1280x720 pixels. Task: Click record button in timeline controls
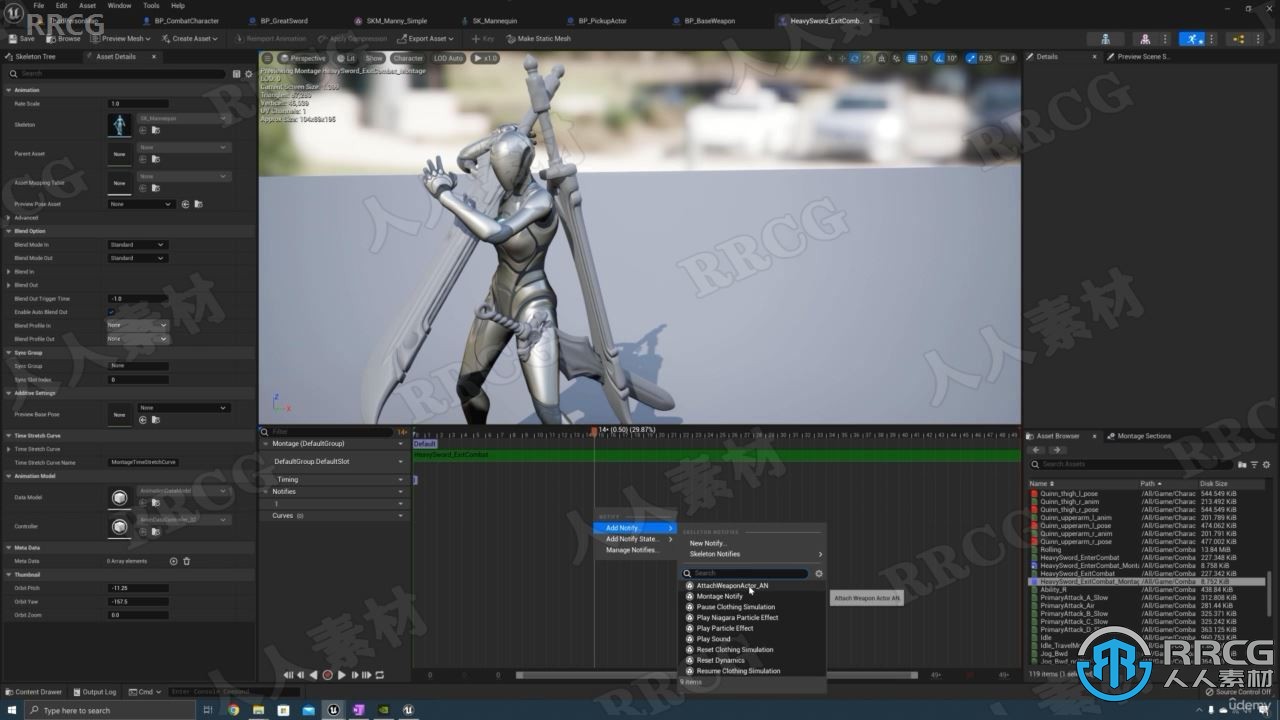coord(327,675)
